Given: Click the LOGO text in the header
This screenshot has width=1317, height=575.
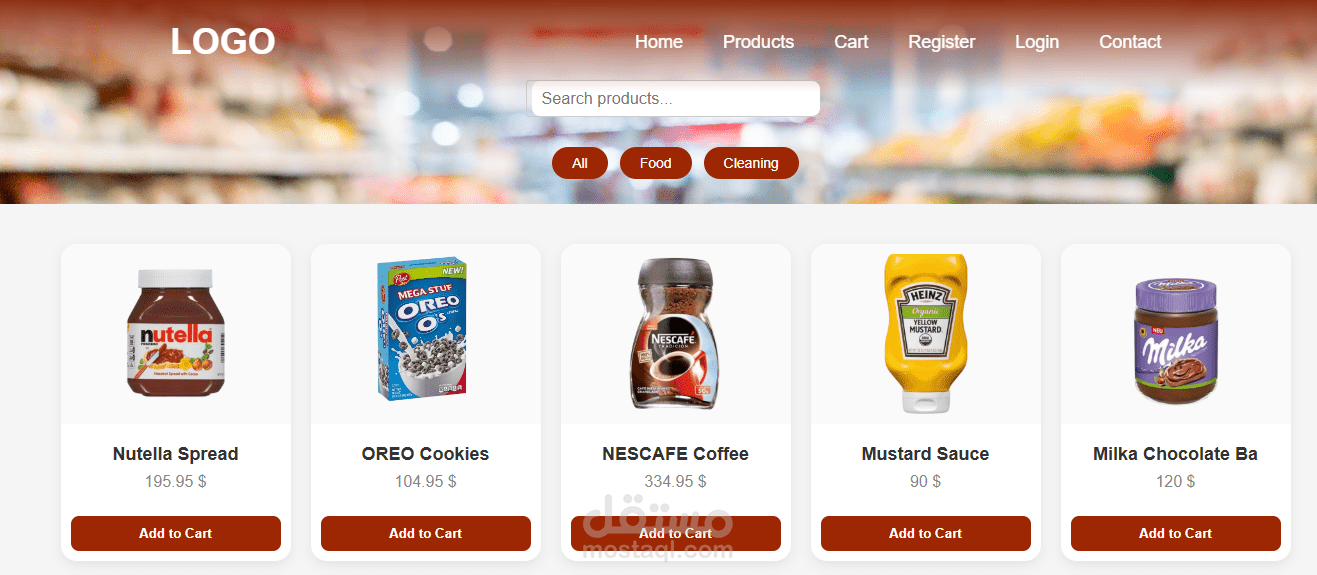Looking at the screenshot, I should click(x=222, y=42).
